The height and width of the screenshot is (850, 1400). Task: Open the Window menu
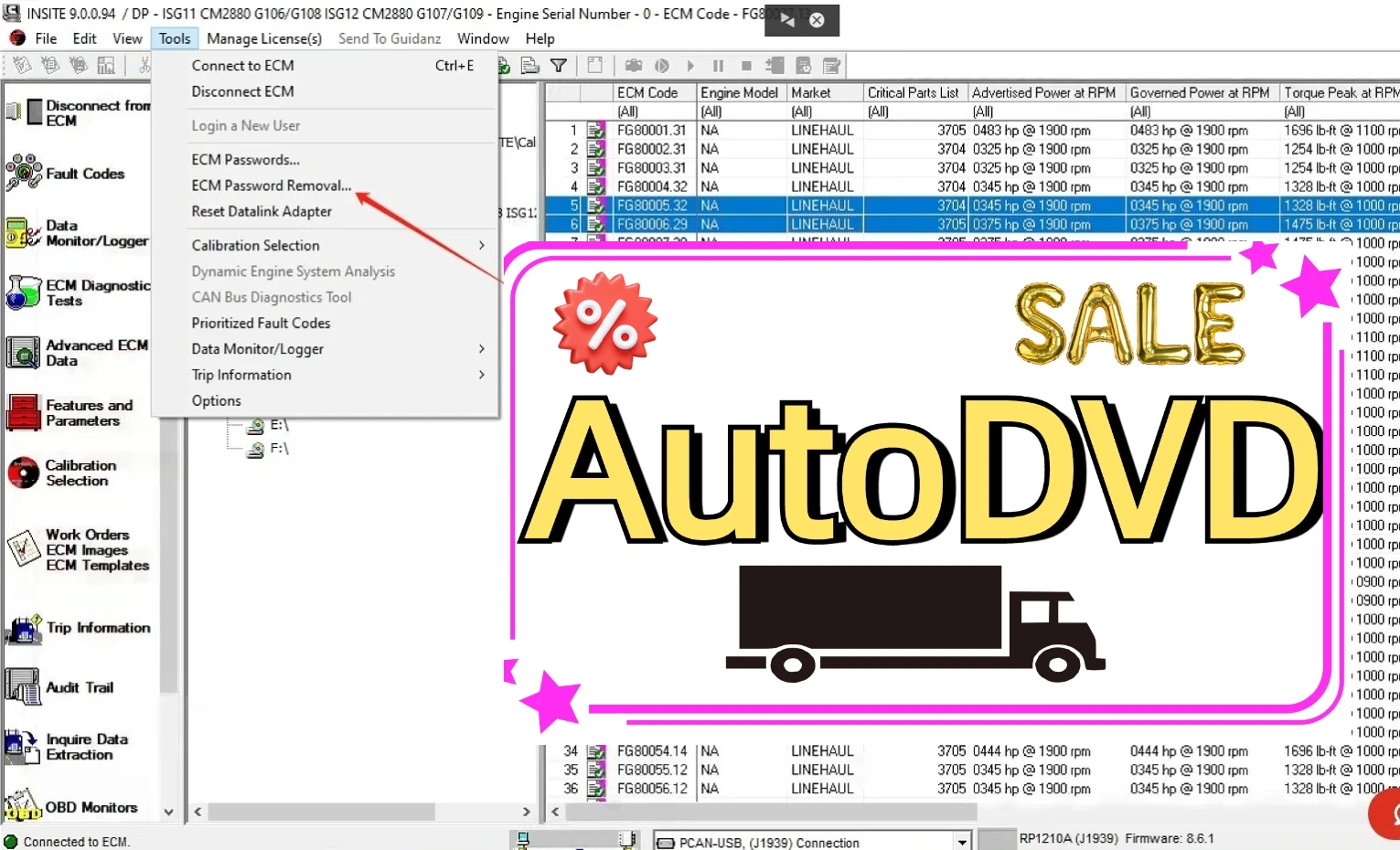[483, 38]
